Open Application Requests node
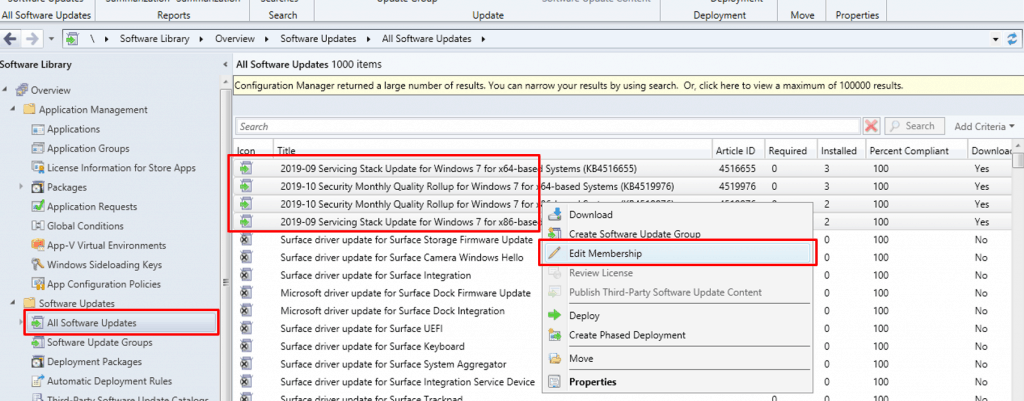1024x401 pixels. click(x=92, y=206)
